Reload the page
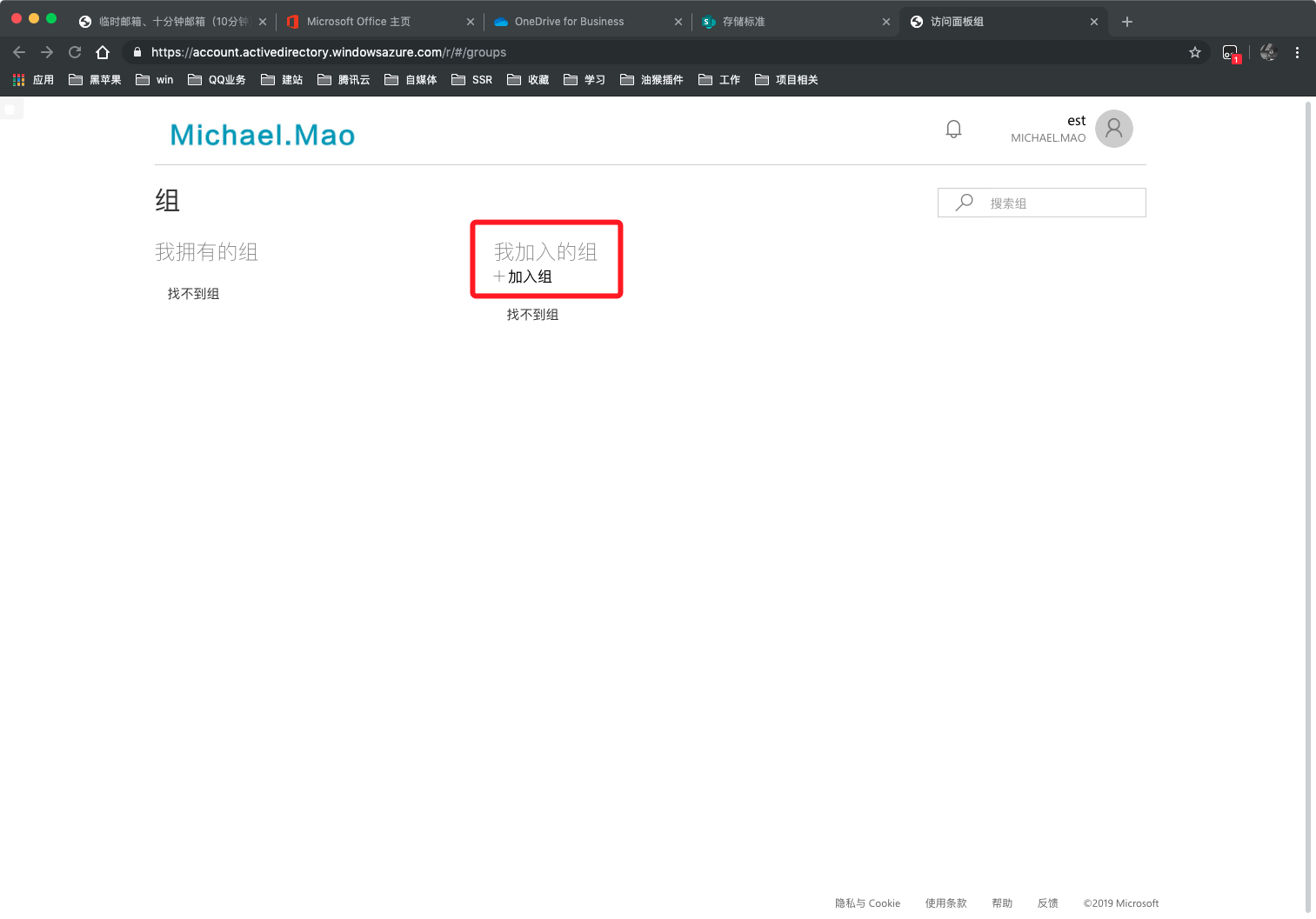Image resolution: width=1316 pixels, height=919 pixels. [x=75, y=52]
